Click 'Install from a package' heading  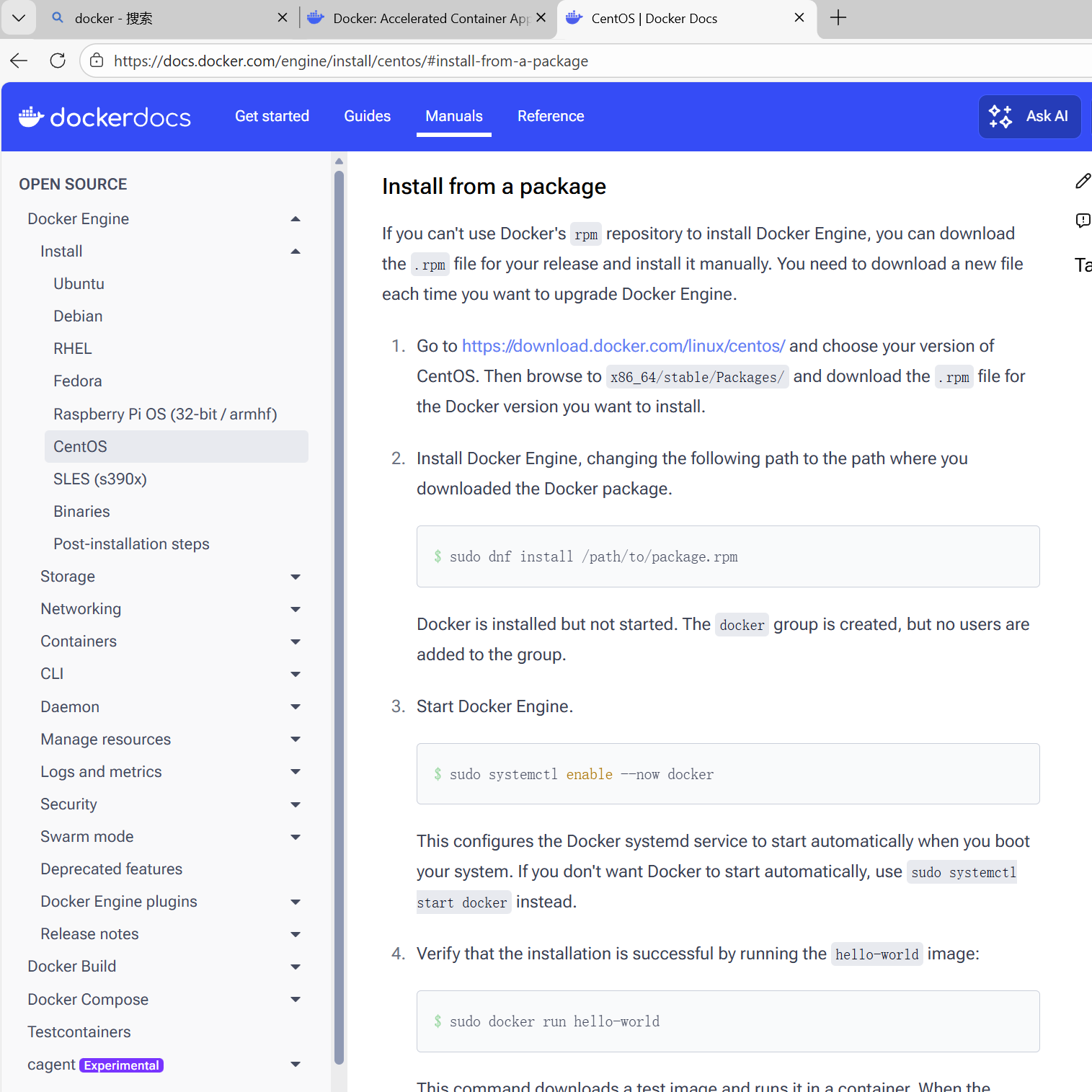pos(494,187)
